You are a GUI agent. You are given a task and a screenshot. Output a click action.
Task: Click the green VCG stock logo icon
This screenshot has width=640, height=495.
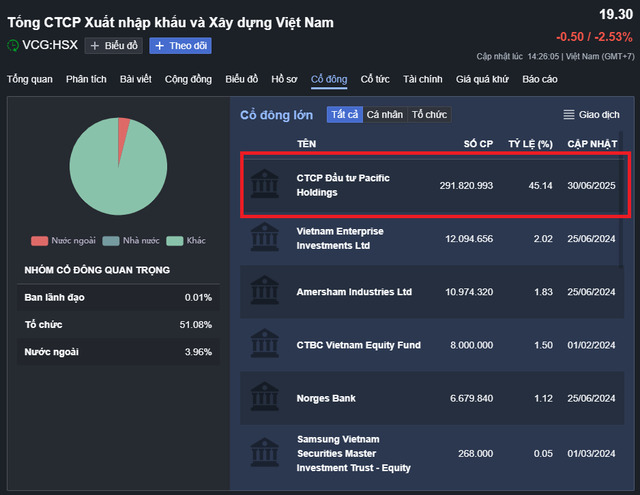13,45
